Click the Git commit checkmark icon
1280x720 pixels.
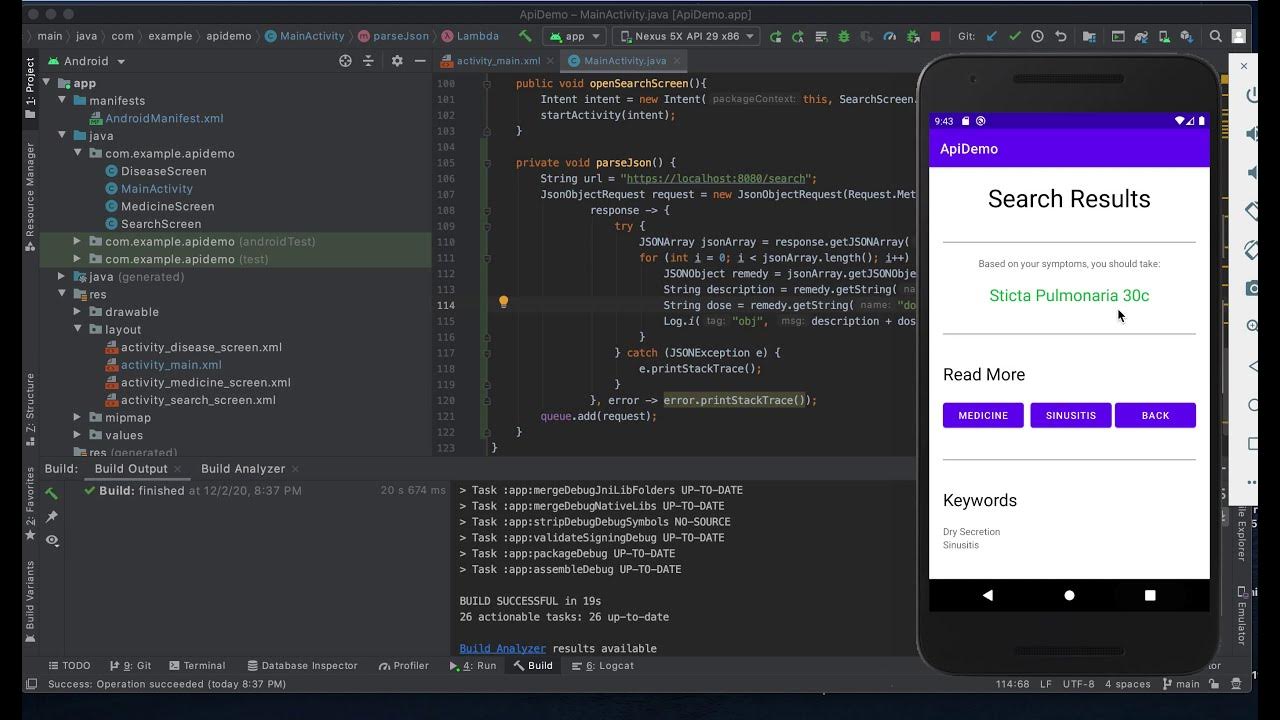point(1015,36)
